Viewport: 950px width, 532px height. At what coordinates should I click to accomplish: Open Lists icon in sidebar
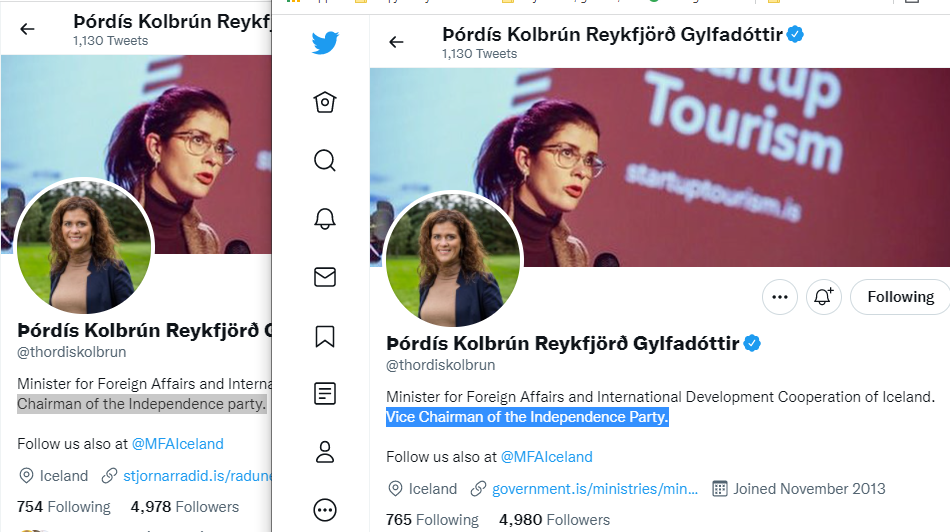tap(325, 393)
